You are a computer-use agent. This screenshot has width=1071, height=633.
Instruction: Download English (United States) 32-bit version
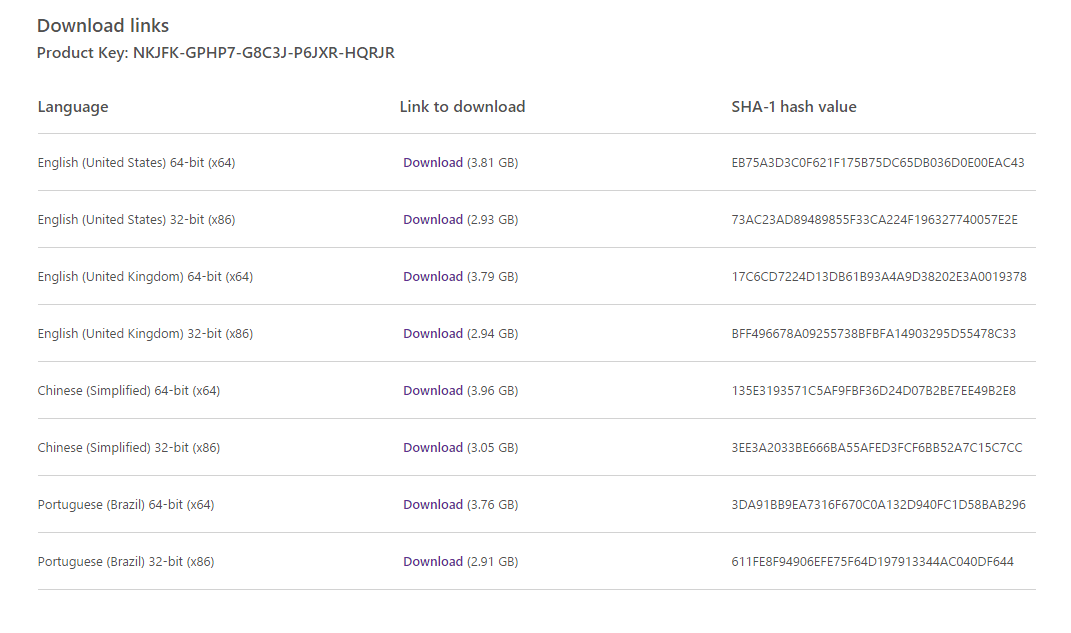click(433, 219)
